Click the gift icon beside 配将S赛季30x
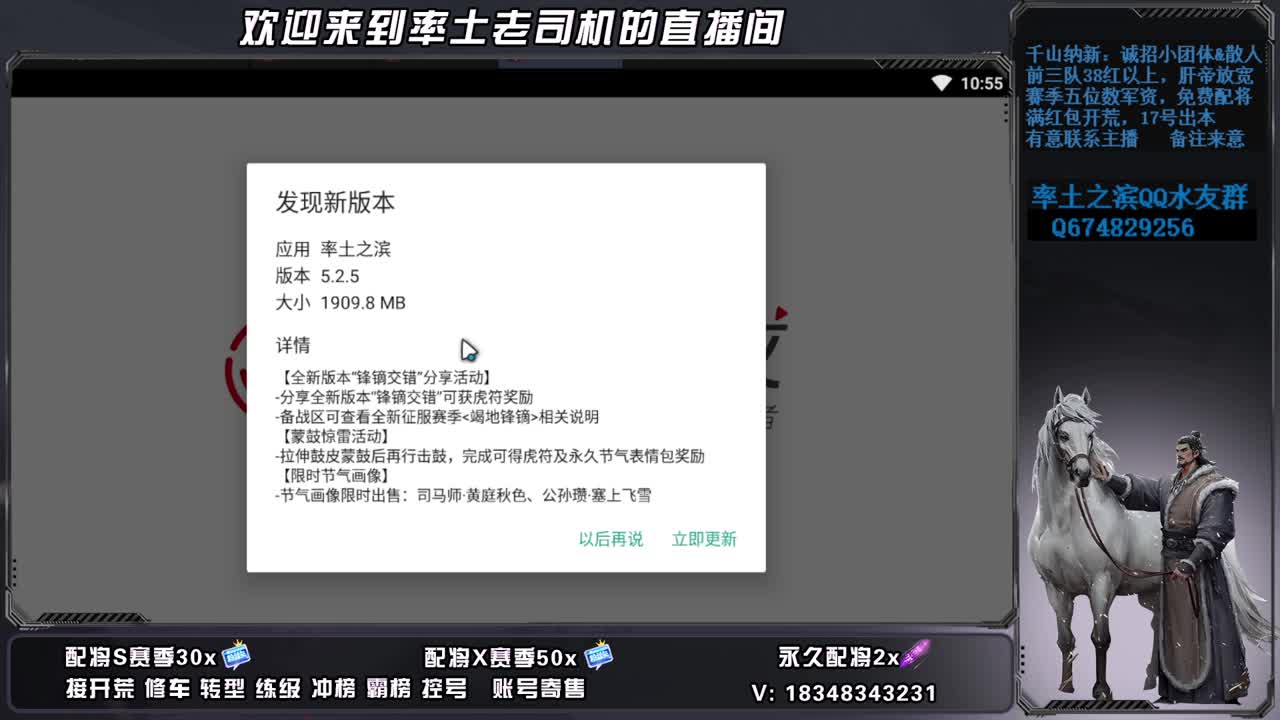1280x720 pixels. [236, 655]
